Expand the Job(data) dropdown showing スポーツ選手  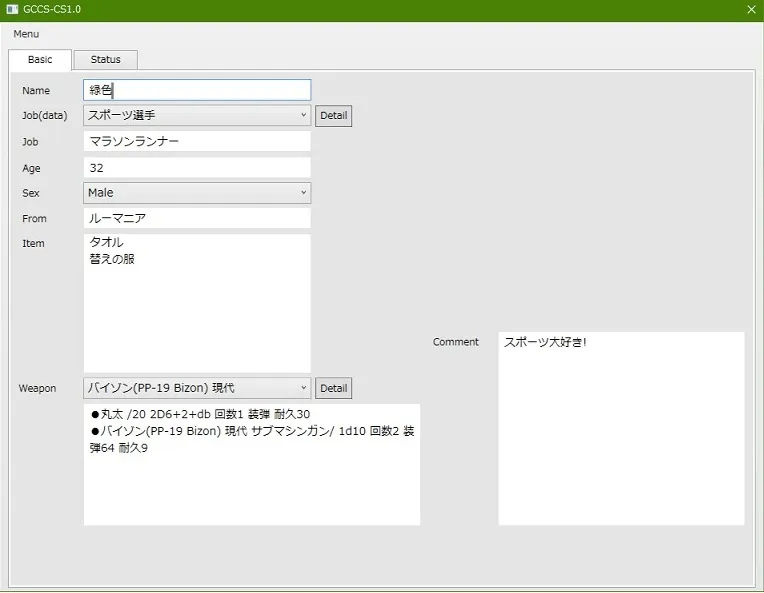(x=197, y=116)
